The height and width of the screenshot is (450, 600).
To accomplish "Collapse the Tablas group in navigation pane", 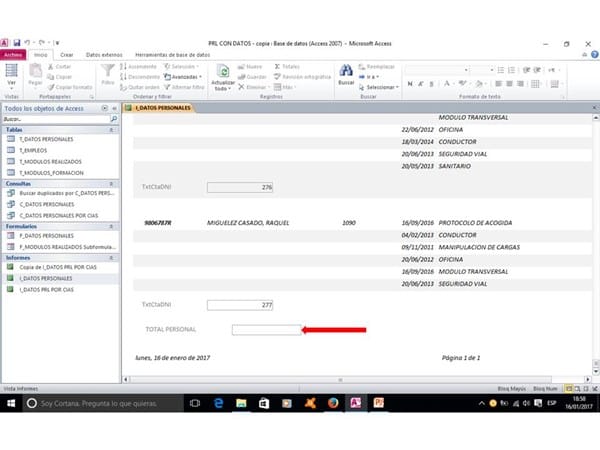I will [x=112, y=129].
